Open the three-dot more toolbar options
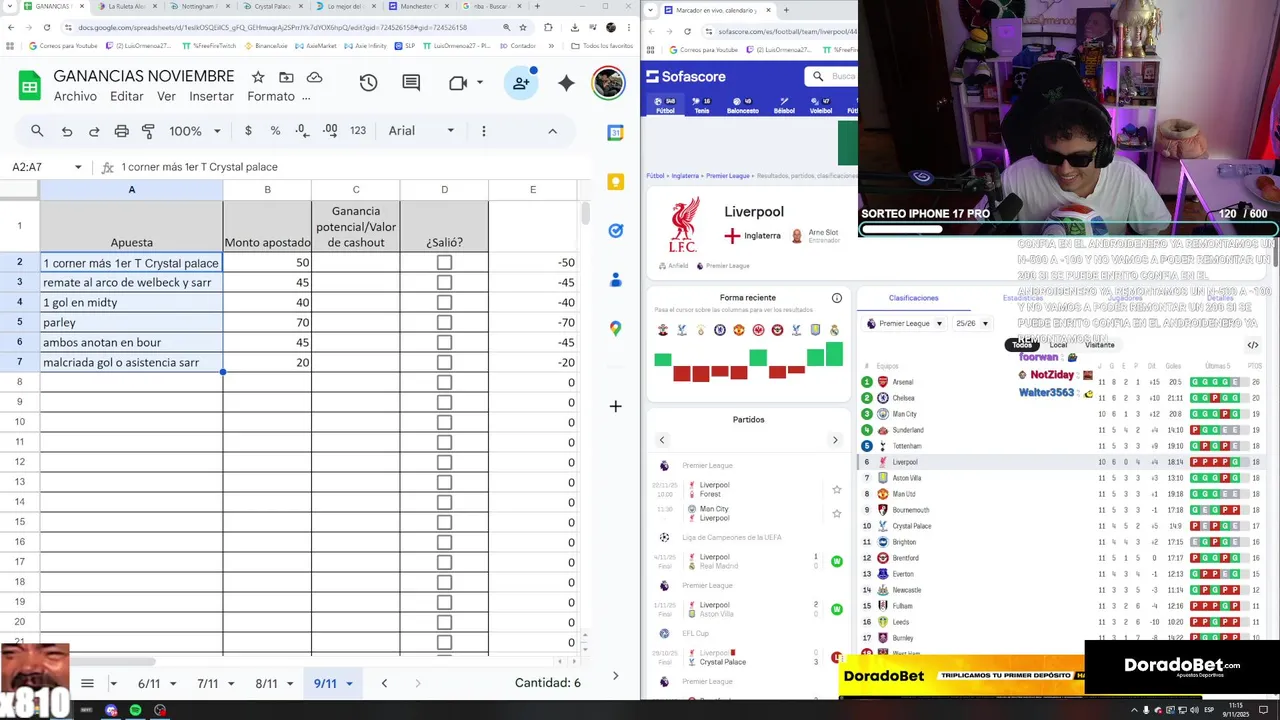1280x720 pixels. [484, 131]
